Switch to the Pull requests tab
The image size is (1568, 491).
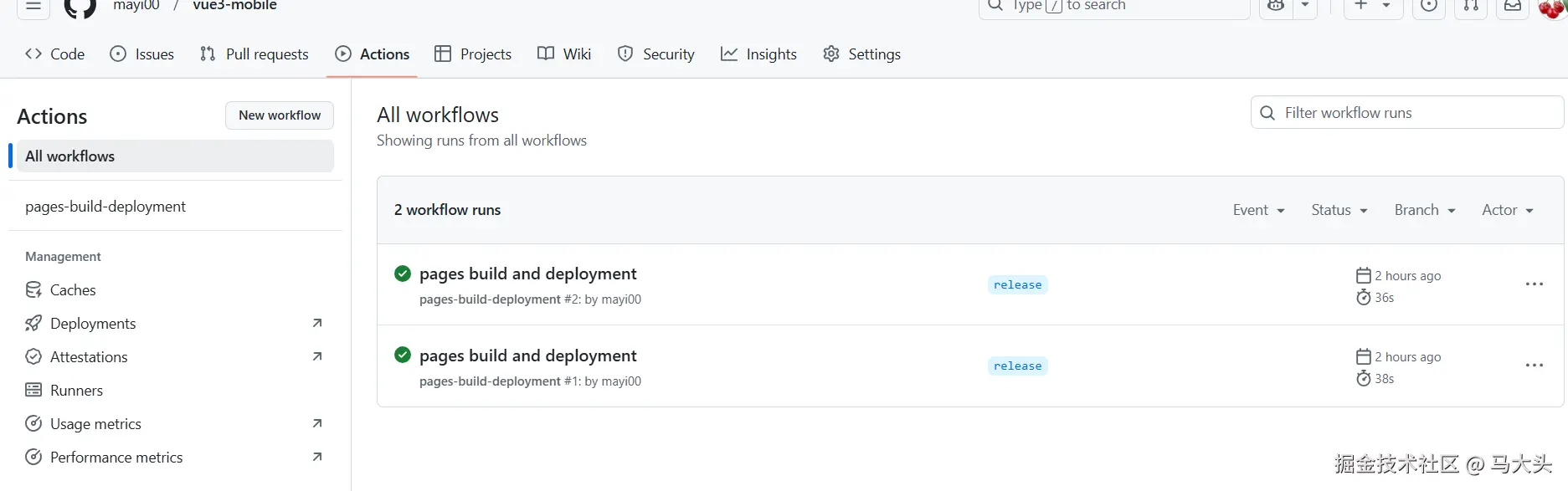click(x=254, y=54)
